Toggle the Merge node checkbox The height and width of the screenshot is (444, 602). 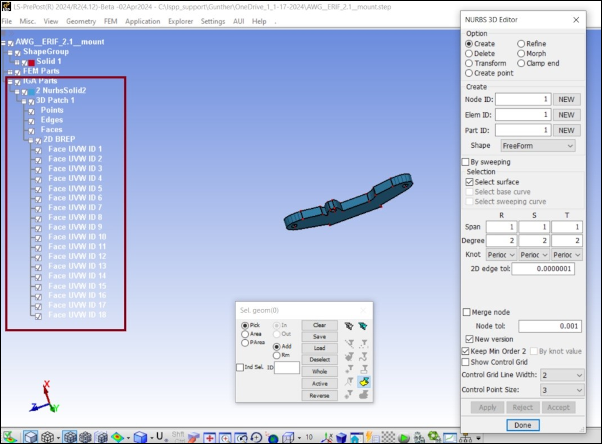tap(468, 312)
